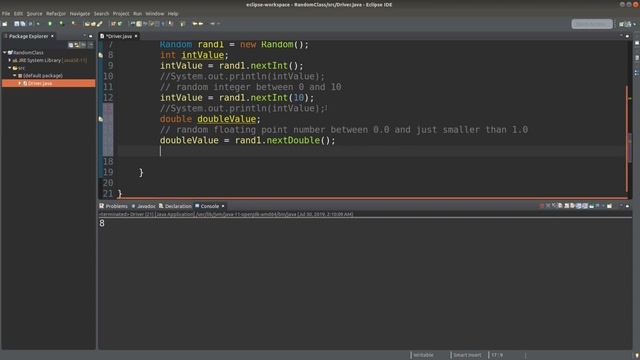640x360 pixels.
Task: Click the Display Selected Console icon
Action: 598,206
